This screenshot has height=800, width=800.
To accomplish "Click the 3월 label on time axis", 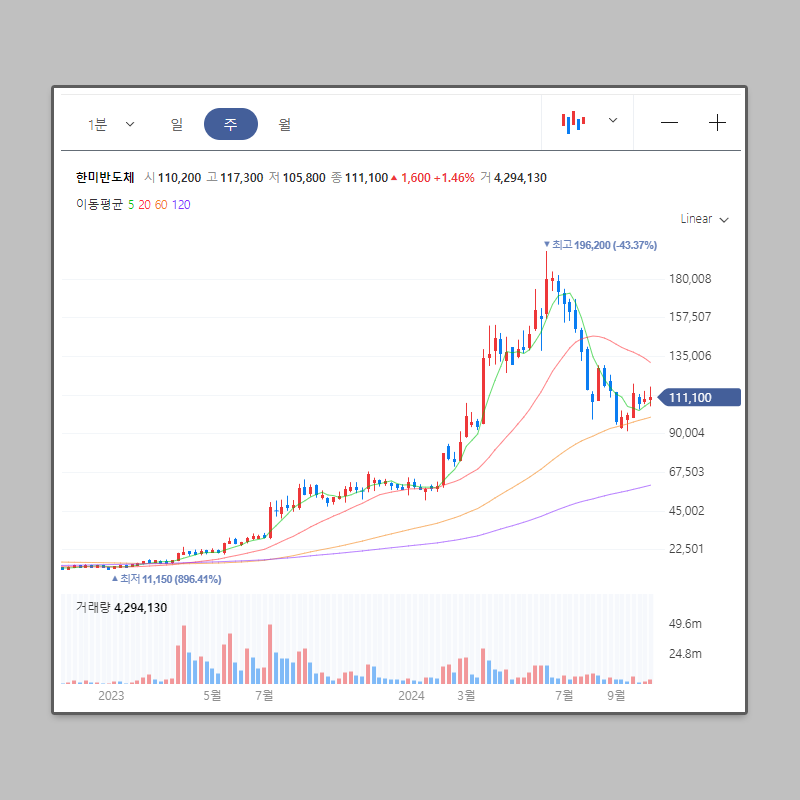I will click(466, 695).
